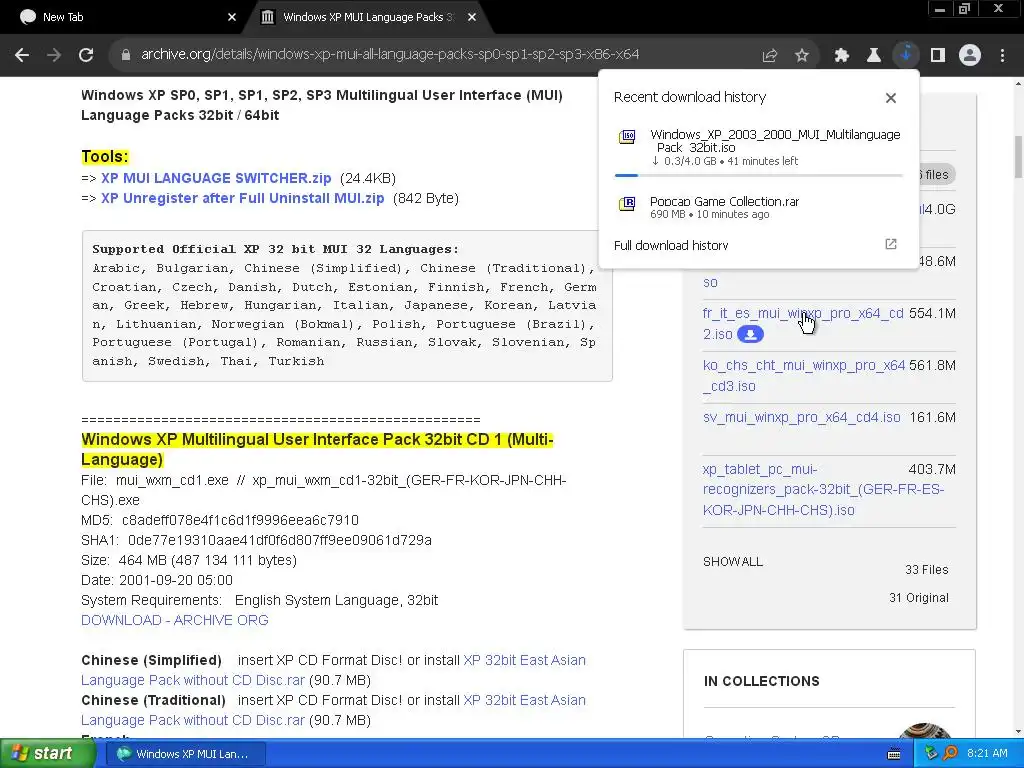
Task: Click the address bar URL
Action: point(390,55)
